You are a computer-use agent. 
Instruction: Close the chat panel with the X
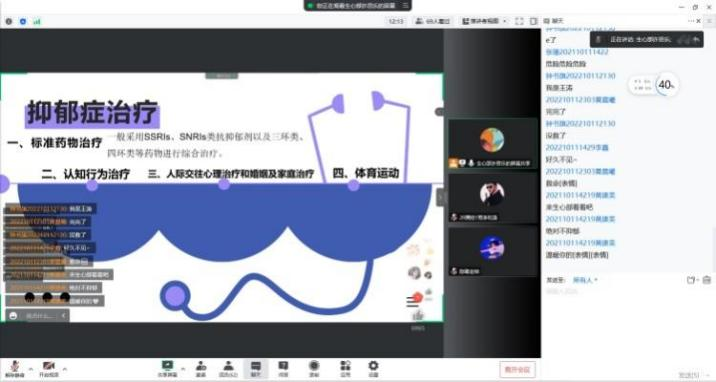(698, 21)
